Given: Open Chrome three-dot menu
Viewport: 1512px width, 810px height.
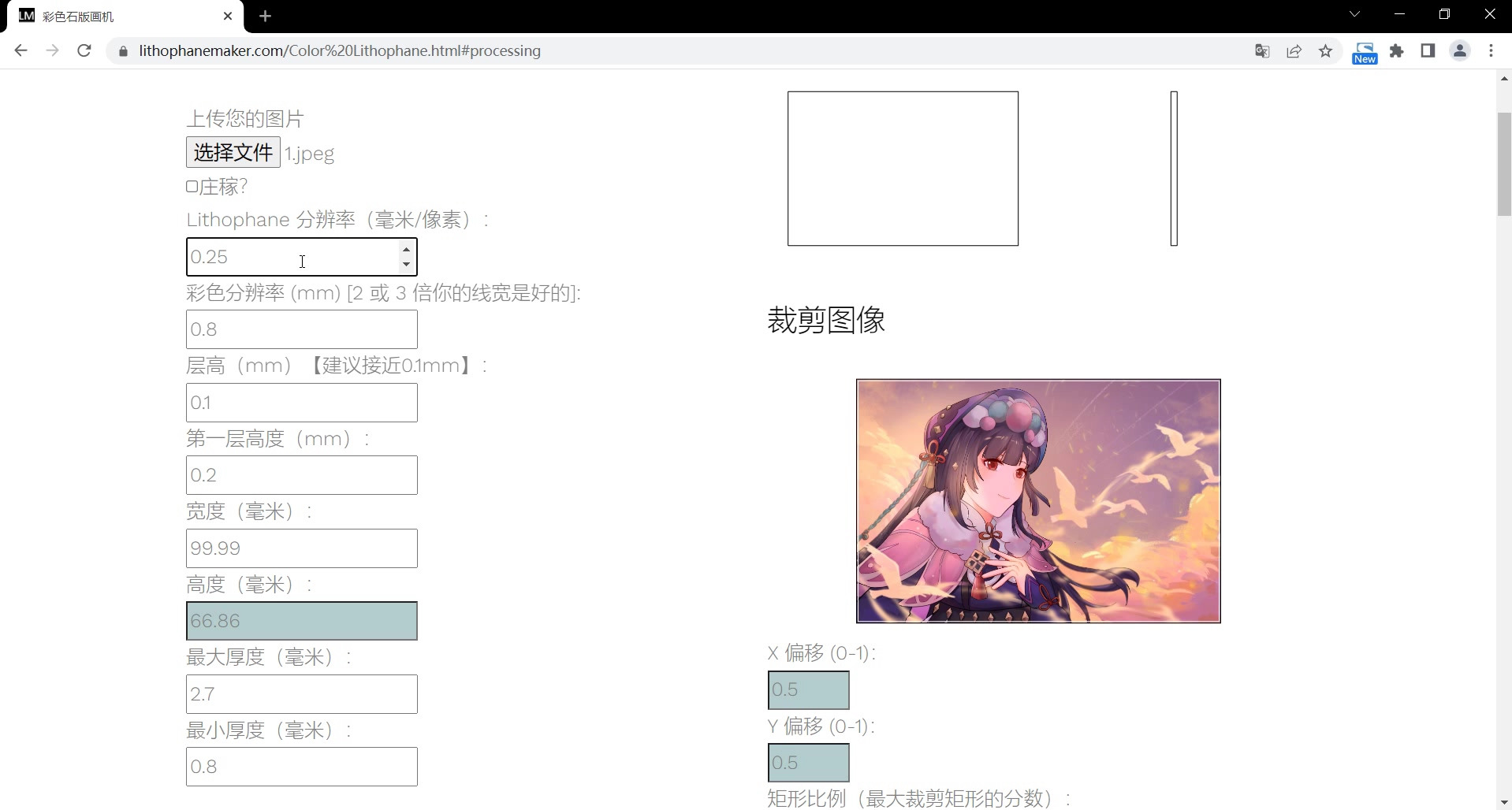Looking at the screenshot, I should coord(1491,51).
